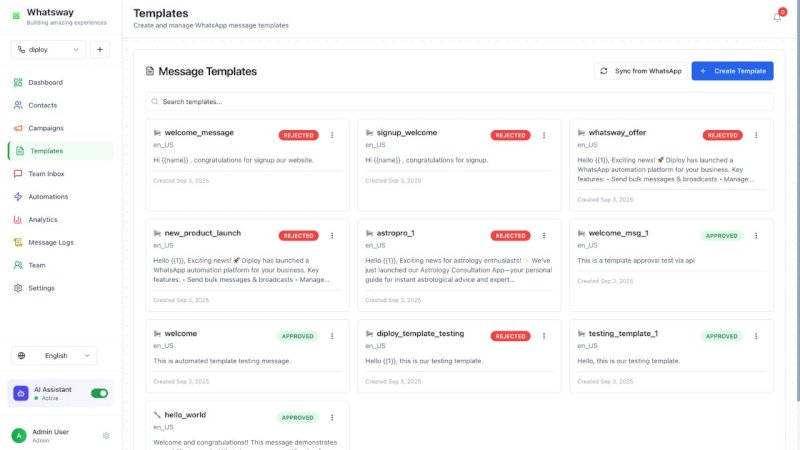Open three-dot menu on signup_welcome card
The image size is (800, 450).
click(x=544, y=135)
